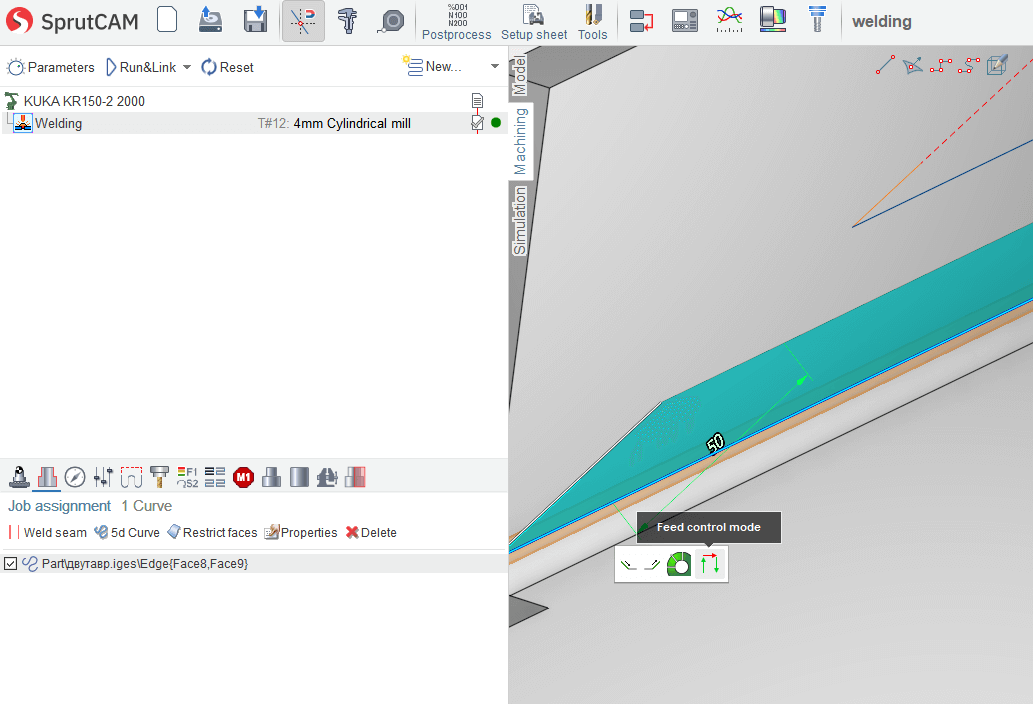
Task: Open Properties of the selected job item
Action: [301, 532]
